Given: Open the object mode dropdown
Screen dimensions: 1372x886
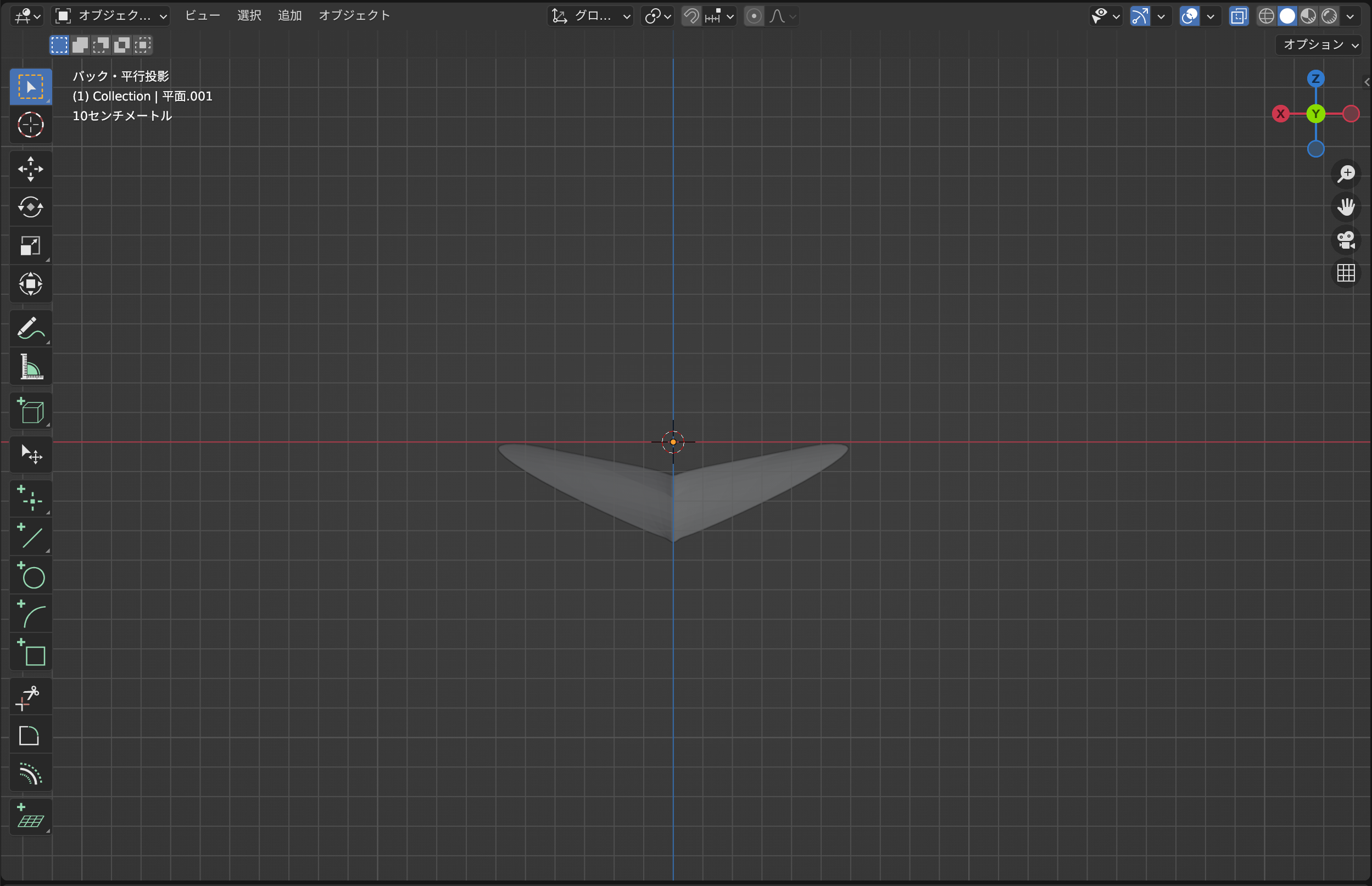Looking at the screenshot, I should click(x=110, y=16).
